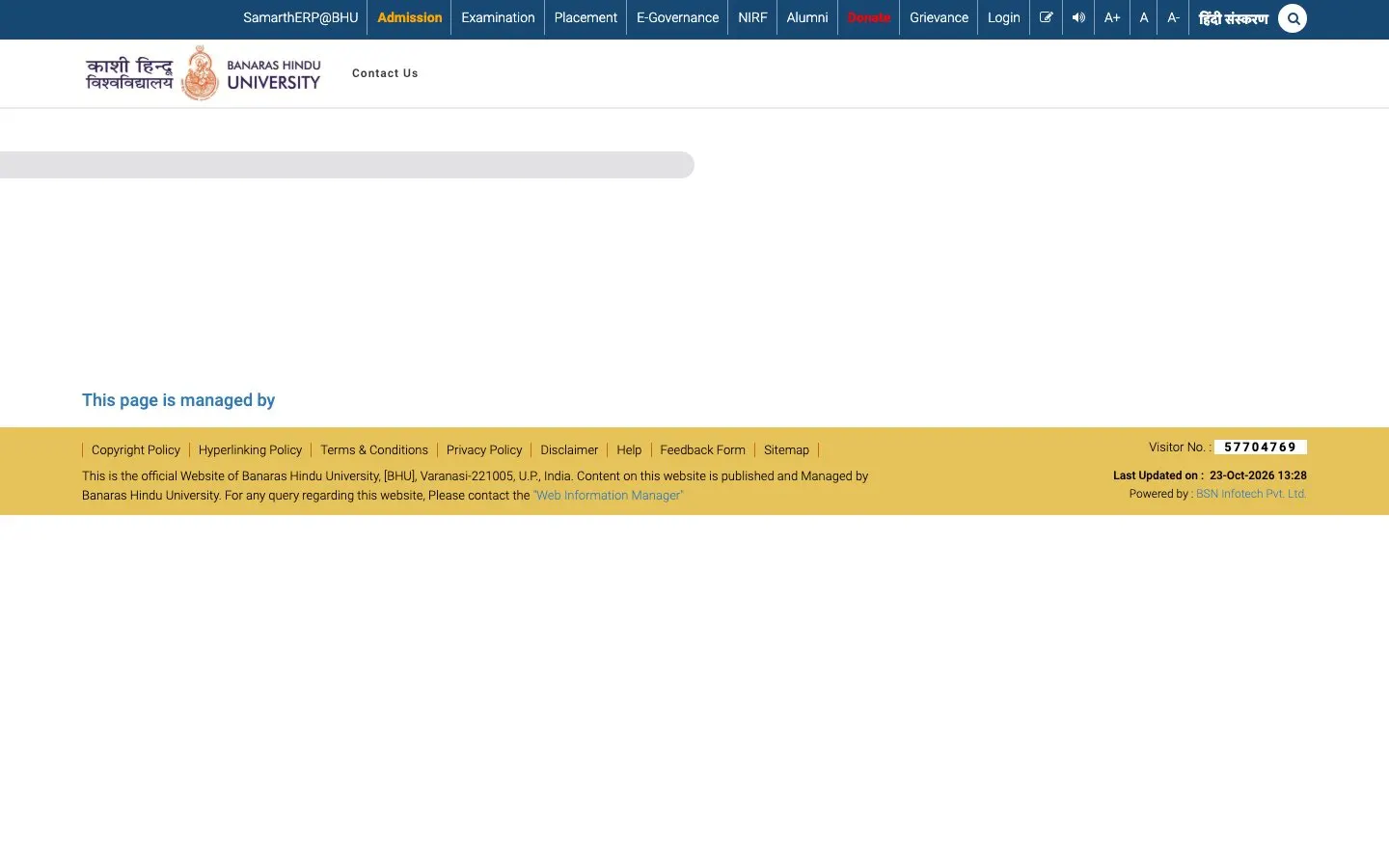Image resolution: width=1389 pixels, height=868 pixels.
Task: Click the Last Updated date 23-Oct-2026 13:28
Action: tap(1258, 475)
